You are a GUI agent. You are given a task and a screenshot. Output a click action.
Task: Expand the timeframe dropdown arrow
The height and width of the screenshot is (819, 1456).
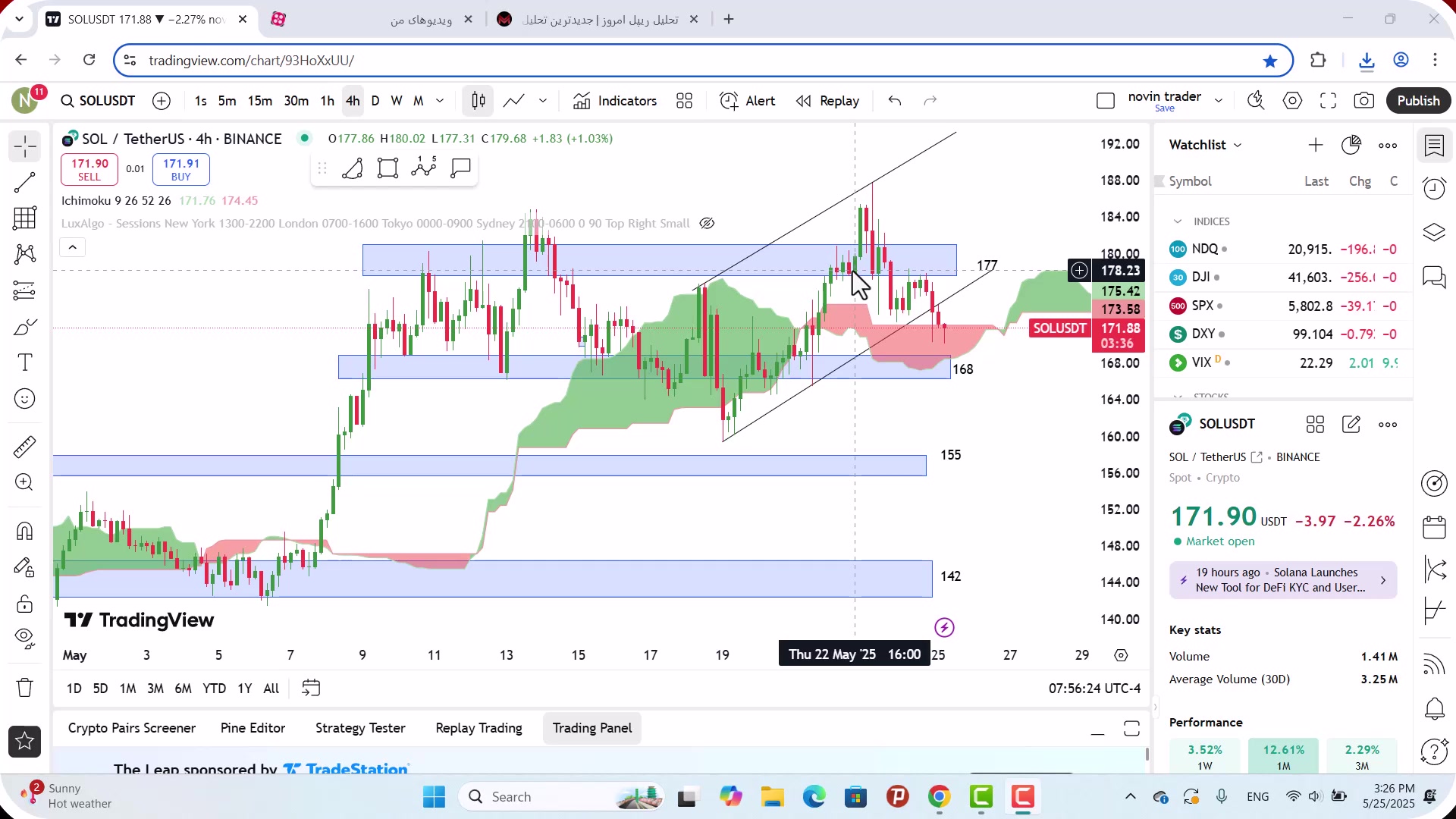point(440,101)
